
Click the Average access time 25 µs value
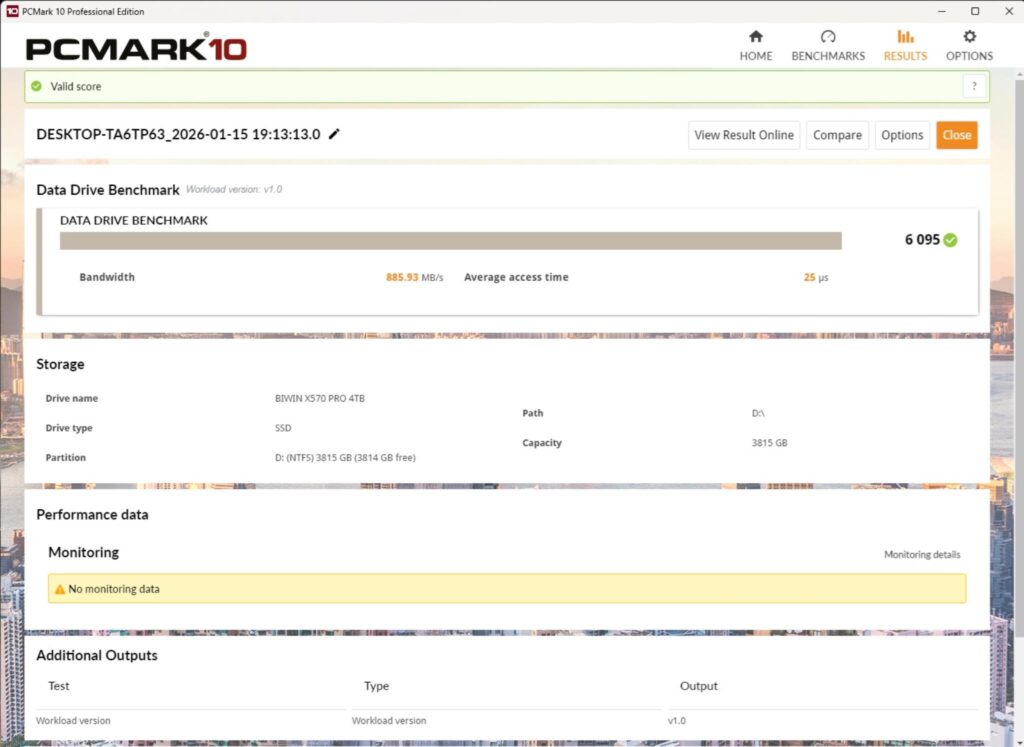pos(816,277)
